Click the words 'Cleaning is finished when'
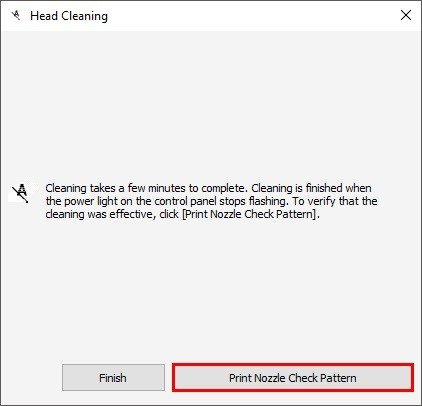This screenshot has height=406, width=422. (x=311, y=188)
